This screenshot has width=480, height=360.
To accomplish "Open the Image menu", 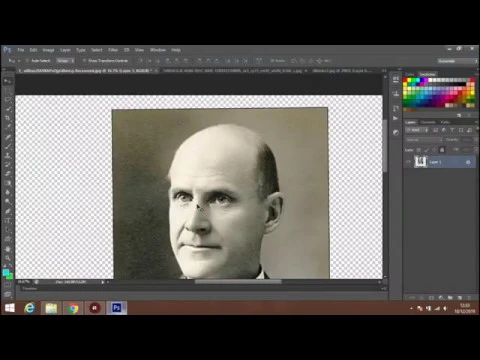I will pyautogui.click(x=48, y=50).
